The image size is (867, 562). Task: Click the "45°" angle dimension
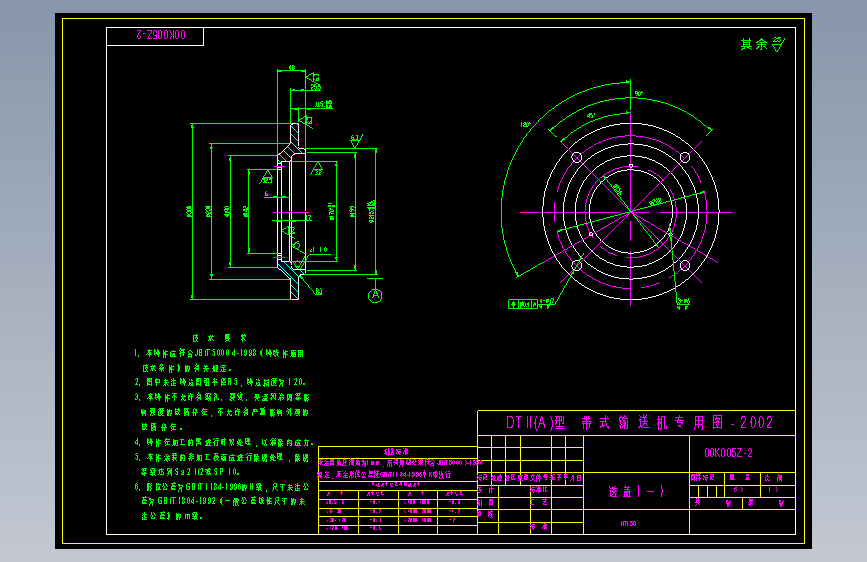click(x=591, y=116)
